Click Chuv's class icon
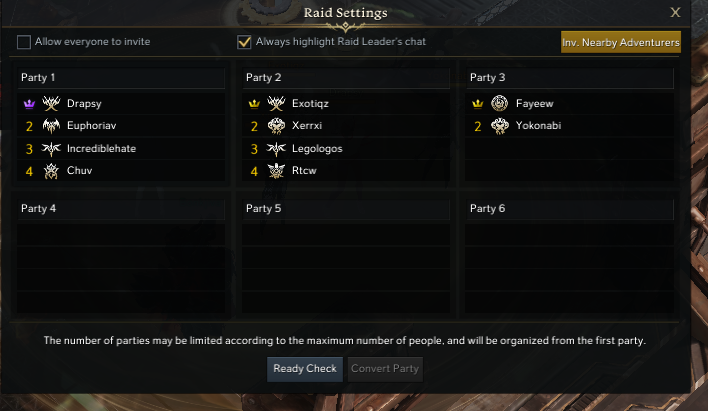Screen dimensions: 708x411 tap(52, 171)
